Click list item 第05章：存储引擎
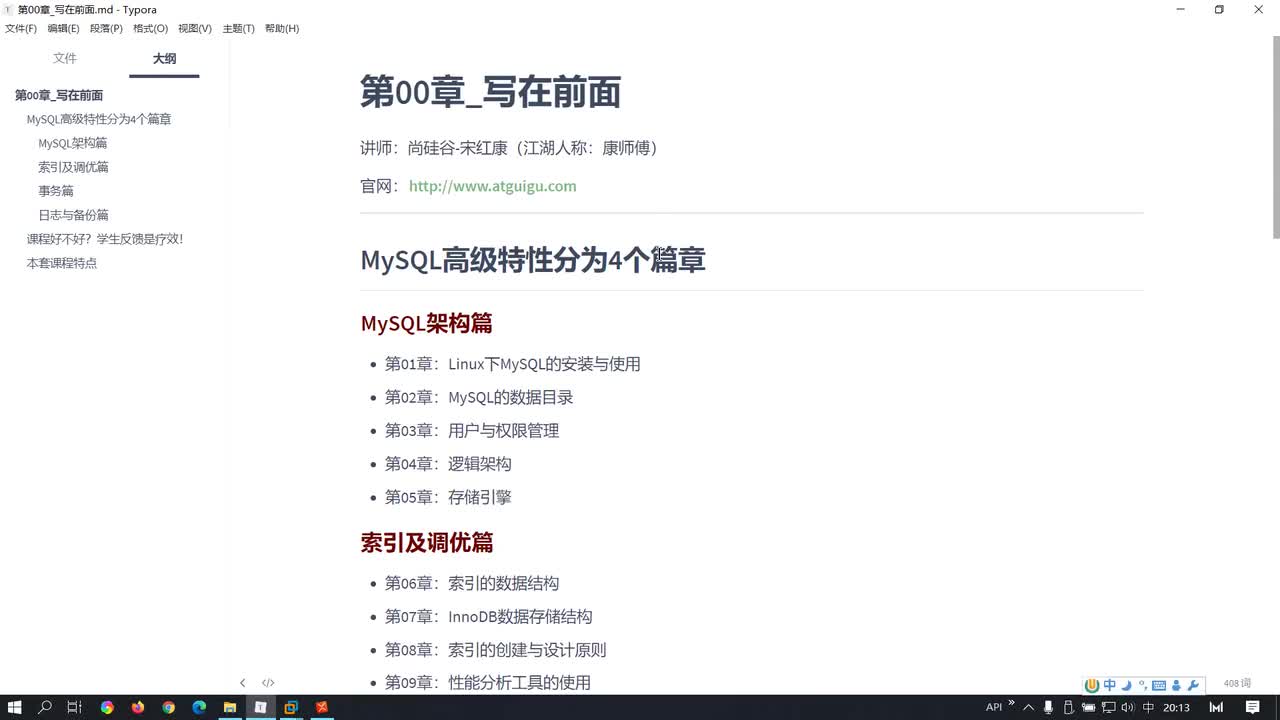The width and height of the screenshot is (1280, 720). click(x=448, y=497)
